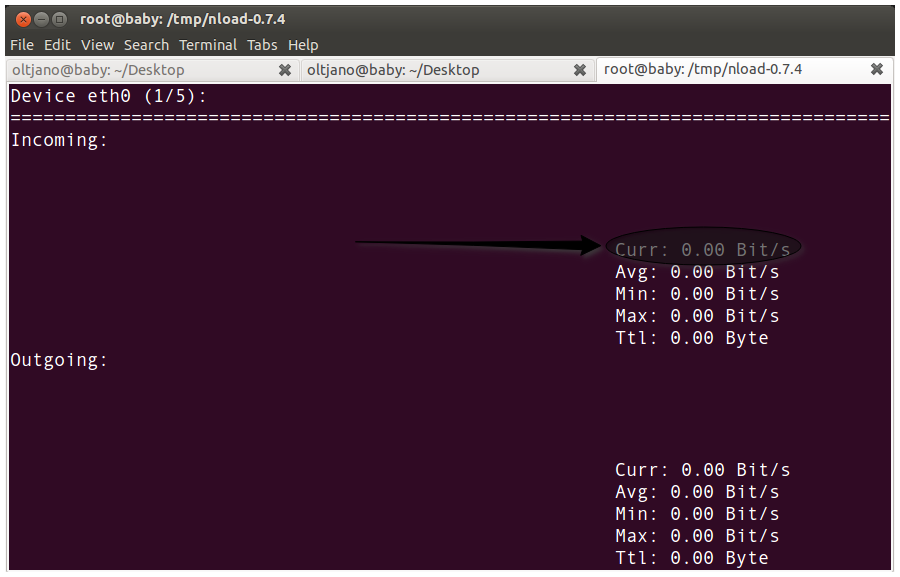Open the Help menu
The width and height of the screenshot is (900, 577).
click(x=303, y=44)
